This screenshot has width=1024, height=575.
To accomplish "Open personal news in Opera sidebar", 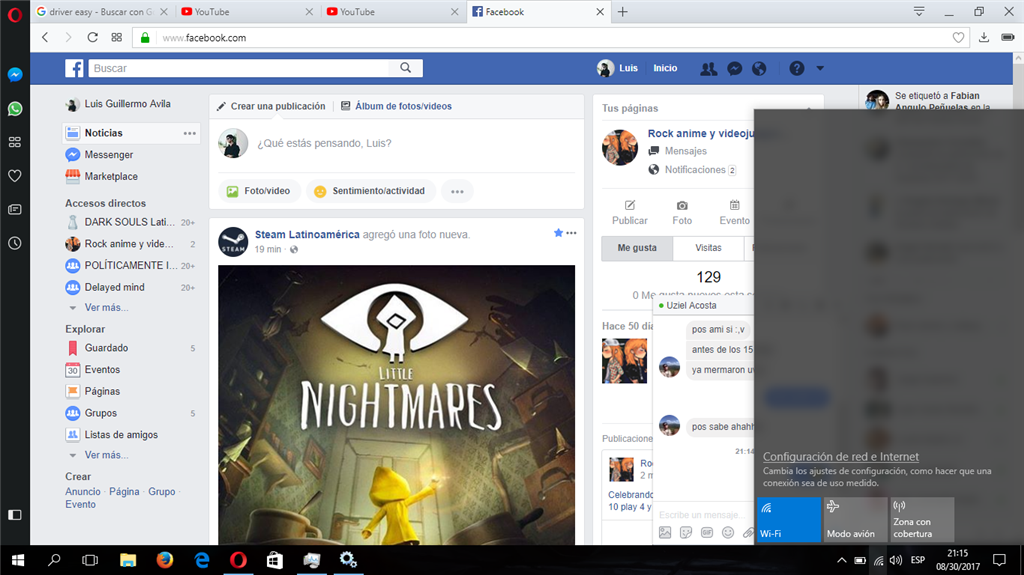I will [x=14, y=210].
